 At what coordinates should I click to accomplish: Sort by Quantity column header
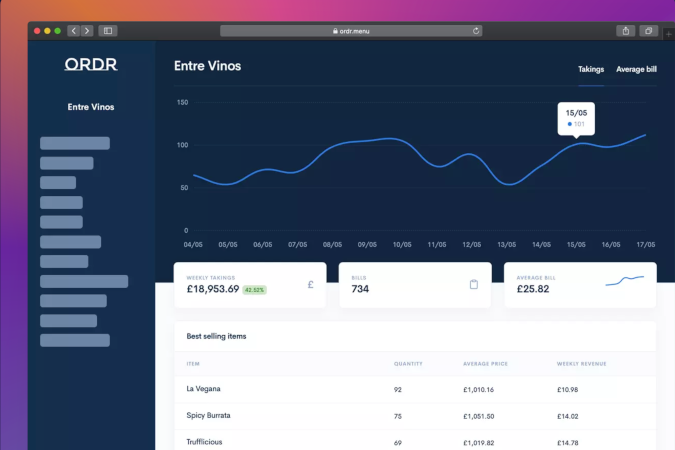407,363
